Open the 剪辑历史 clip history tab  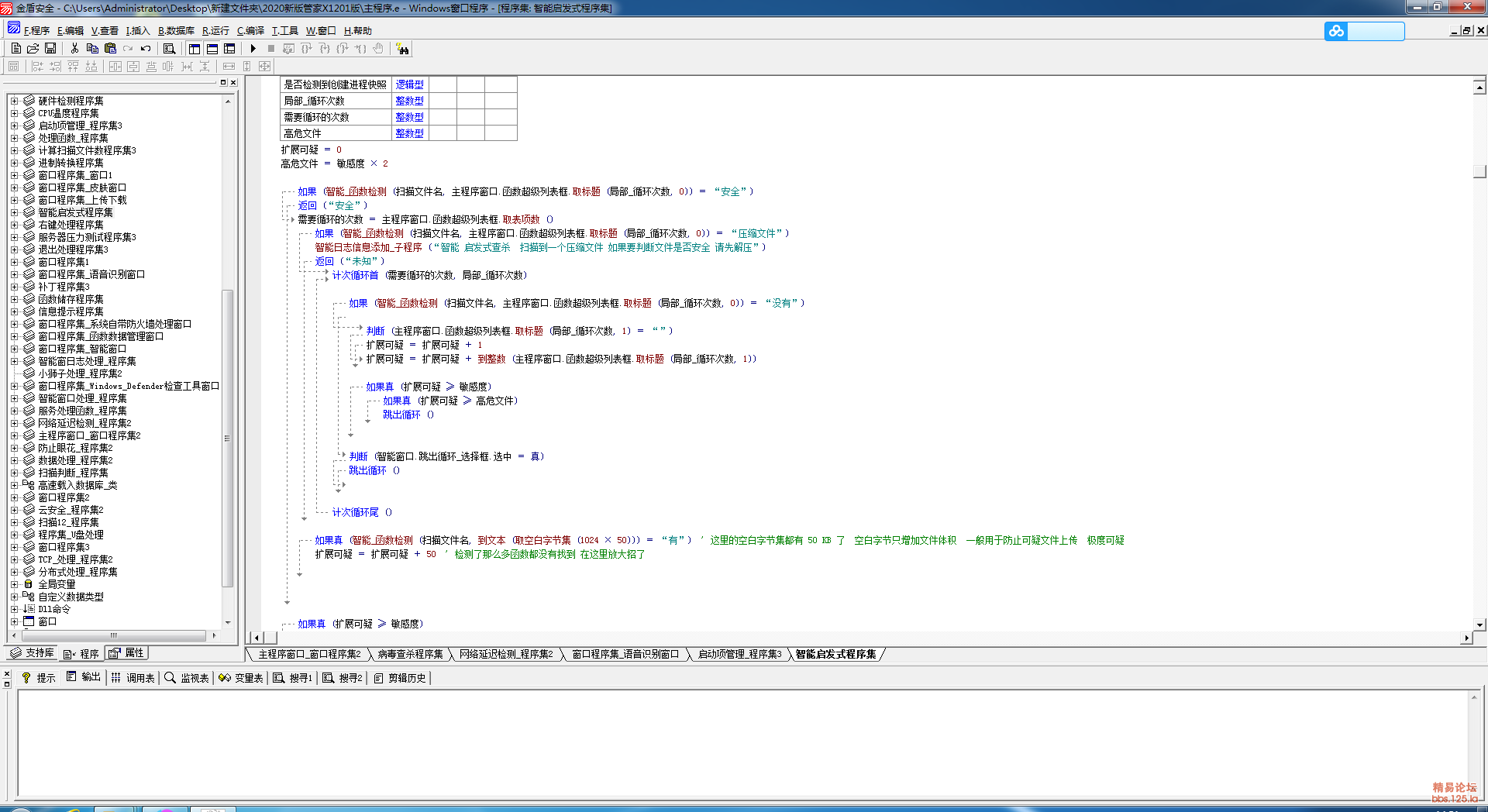coord(400,678)
